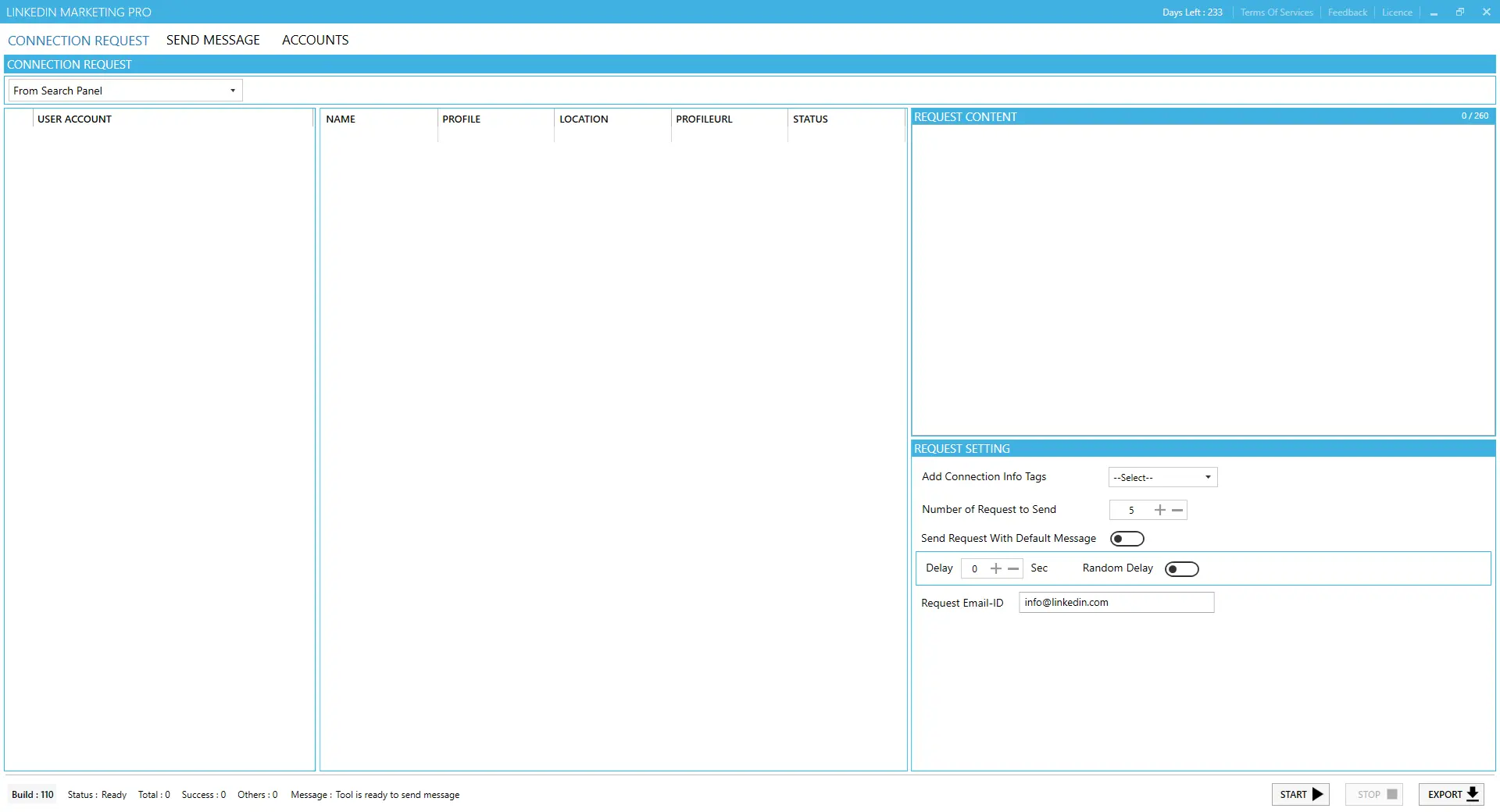Viewport: 1500px width, 812px height.
Task: Open the ACCOUNTS tab
Action: [315, 40]
